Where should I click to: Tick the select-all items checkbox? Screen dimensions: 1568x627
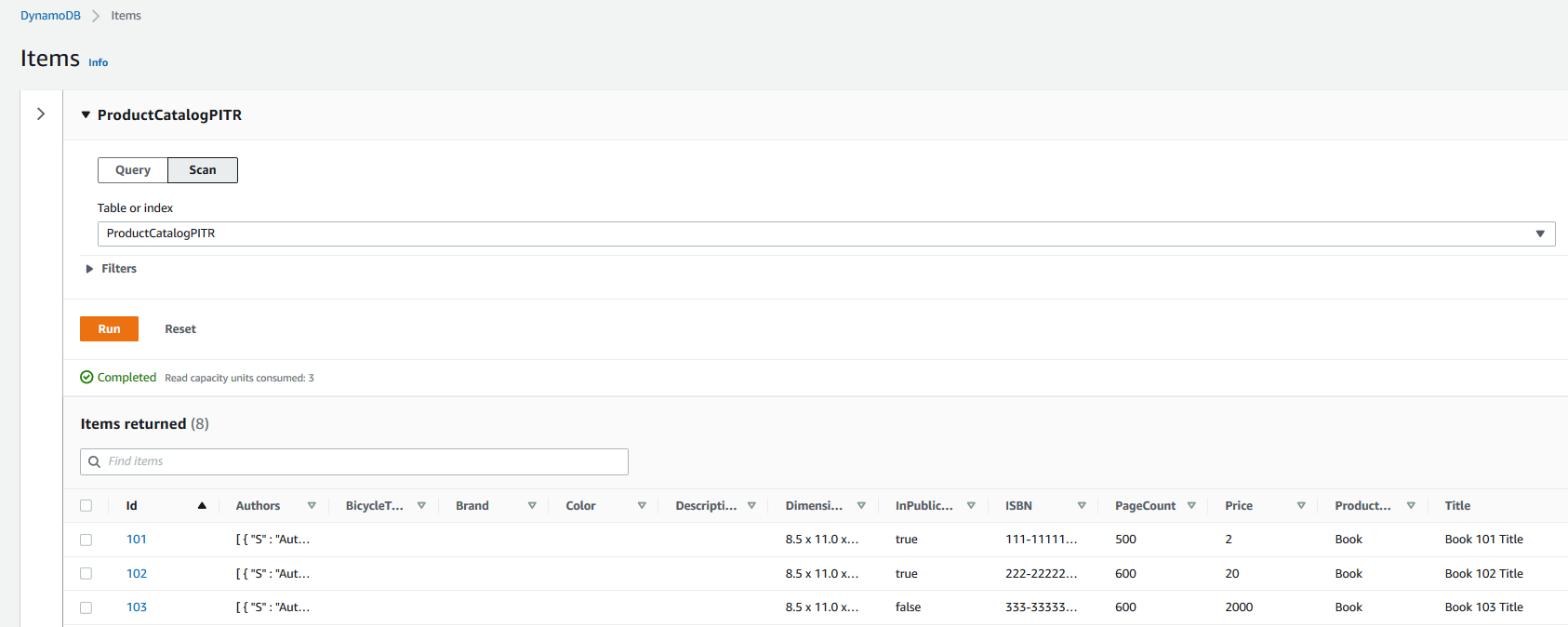86,506
